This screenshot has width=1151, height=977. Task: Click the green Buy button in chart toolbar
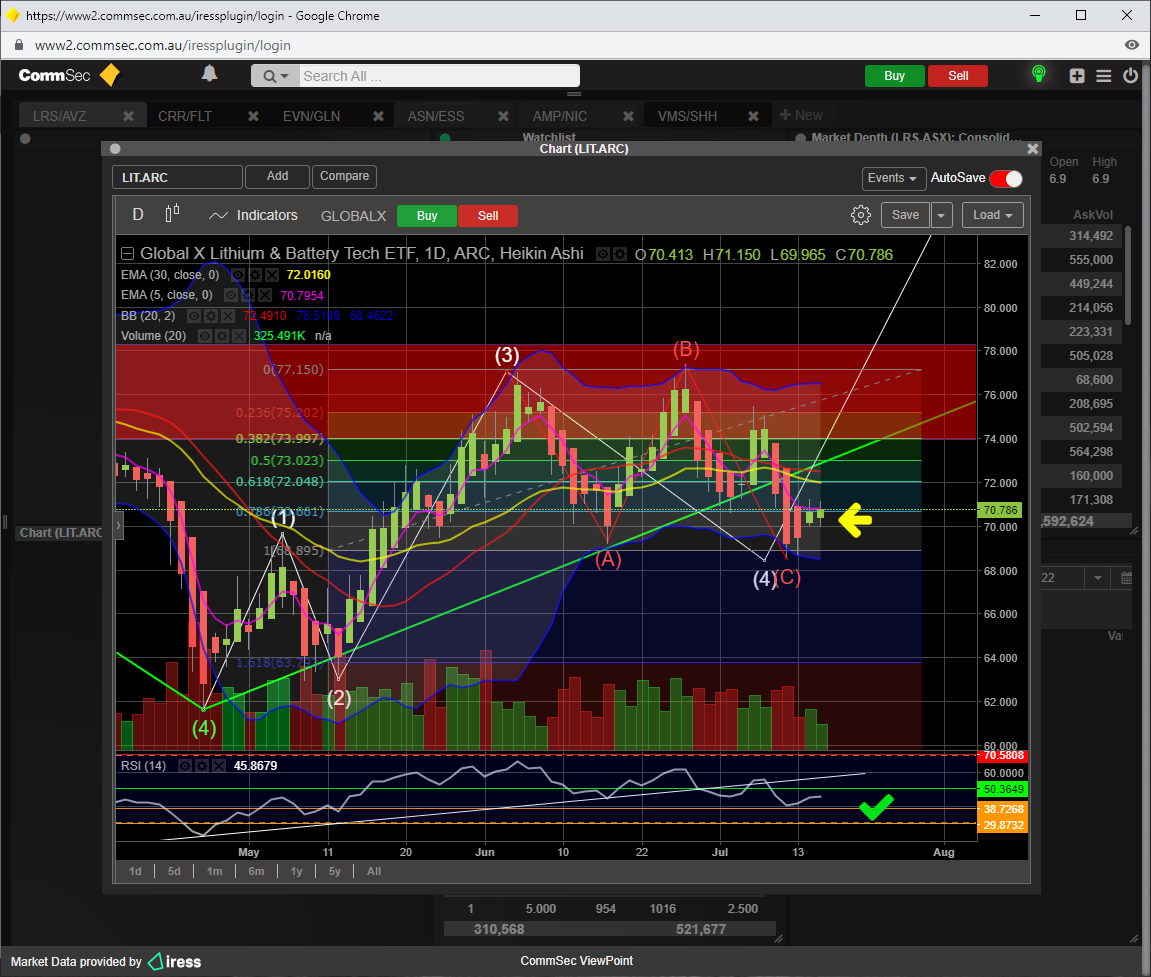coord(426,216)
